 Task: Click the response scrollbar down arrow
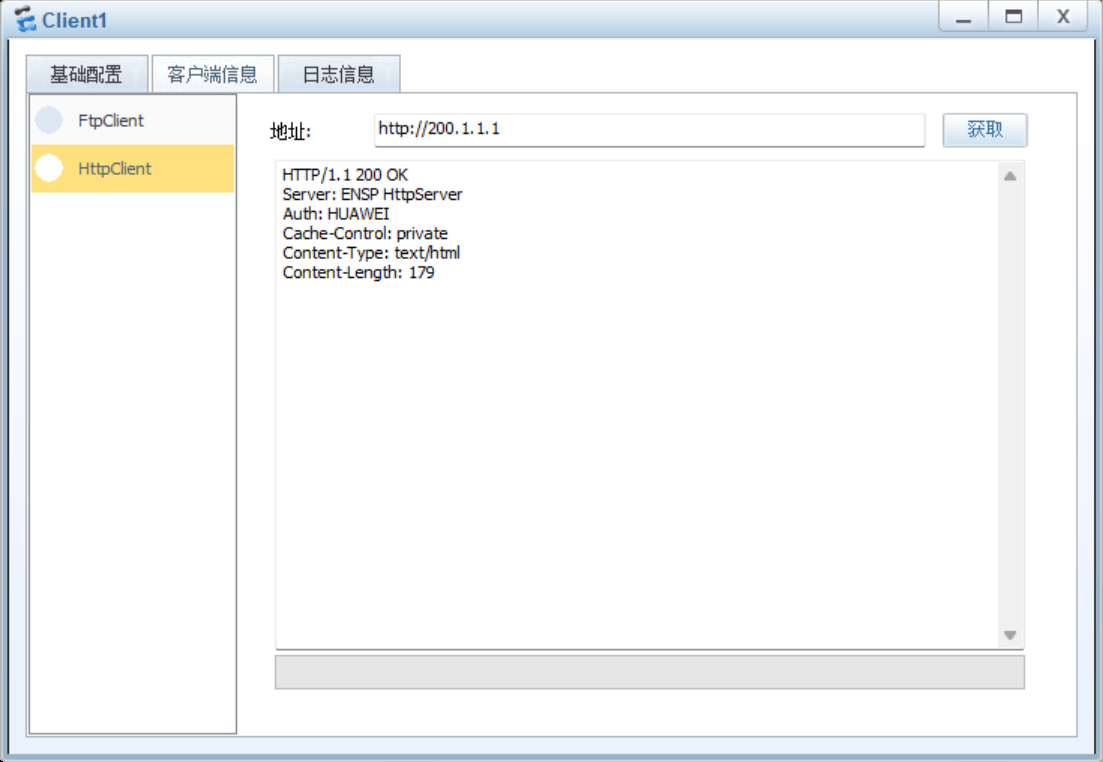(1010, 635)
